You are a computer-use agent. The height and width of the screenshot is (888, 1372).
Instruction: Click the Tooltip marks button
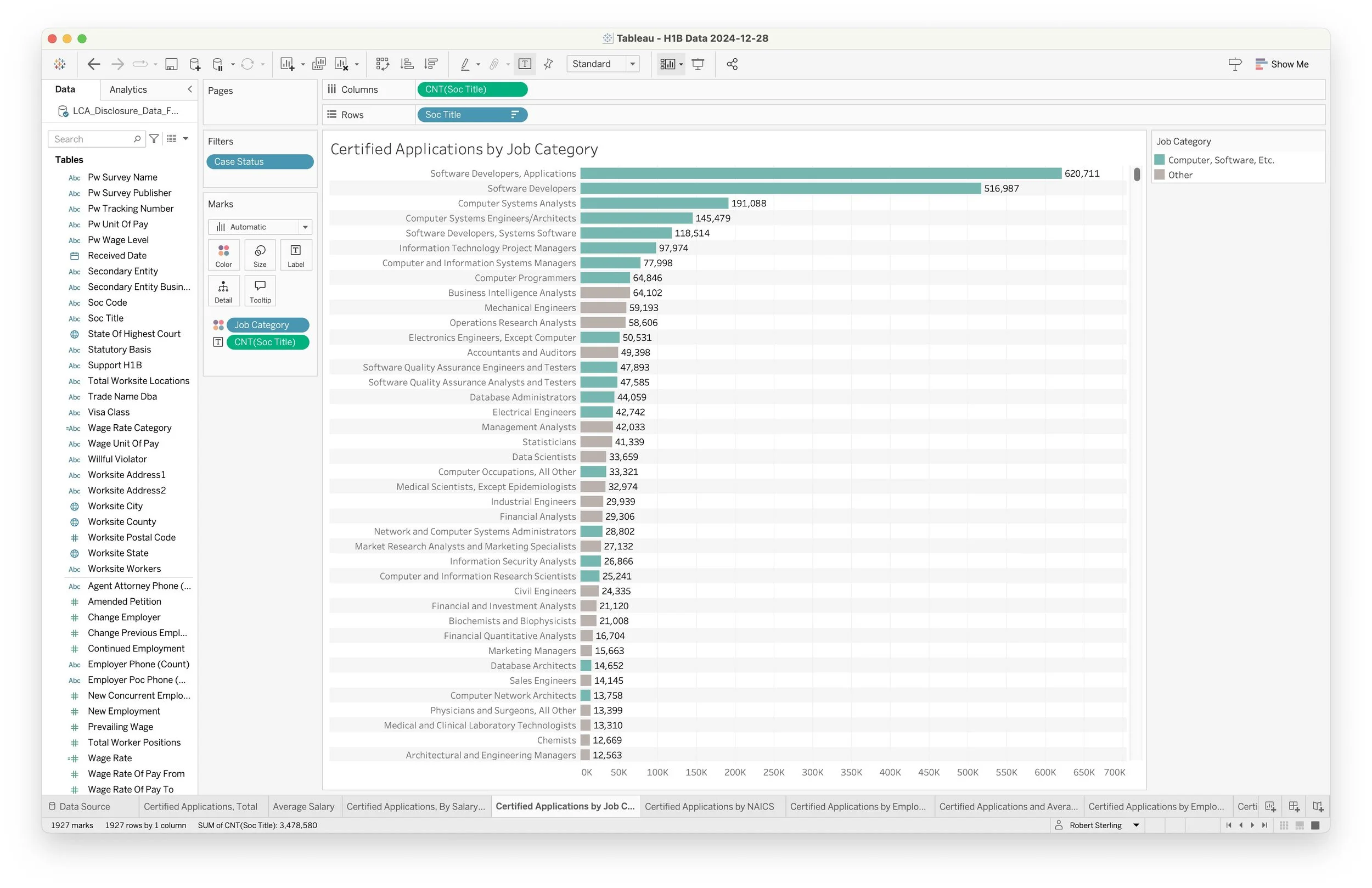[260, 291]
